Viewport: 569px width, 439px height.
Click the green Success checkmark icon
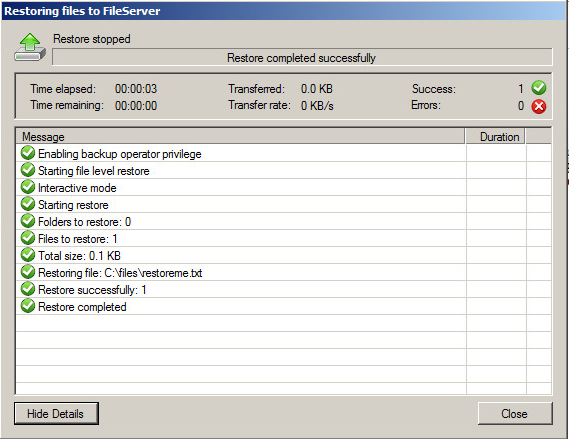coord(539,88)
